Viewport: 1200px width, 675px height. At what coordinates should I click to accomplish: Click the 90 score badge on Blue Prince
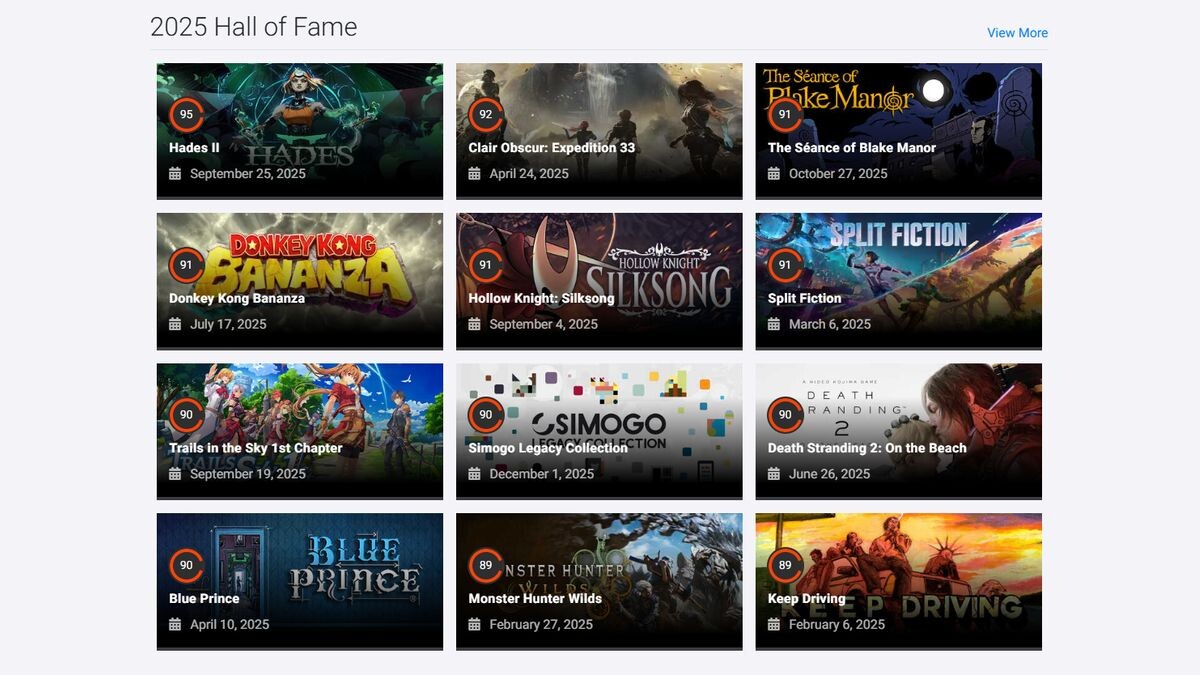pyautogui.click(x=186, y=565)
